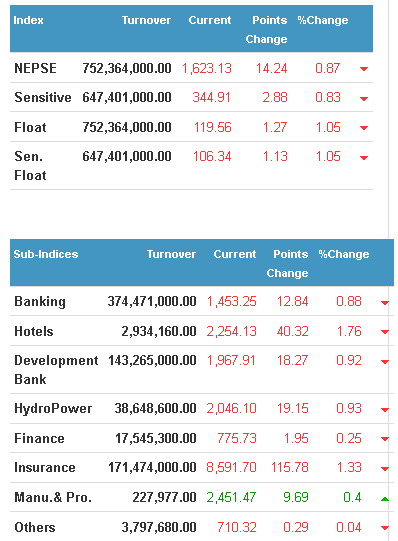Open the Others sub-index entry
Image resolution: width=398 pixels, height=541 pixels.
click(x=35, y=527)
